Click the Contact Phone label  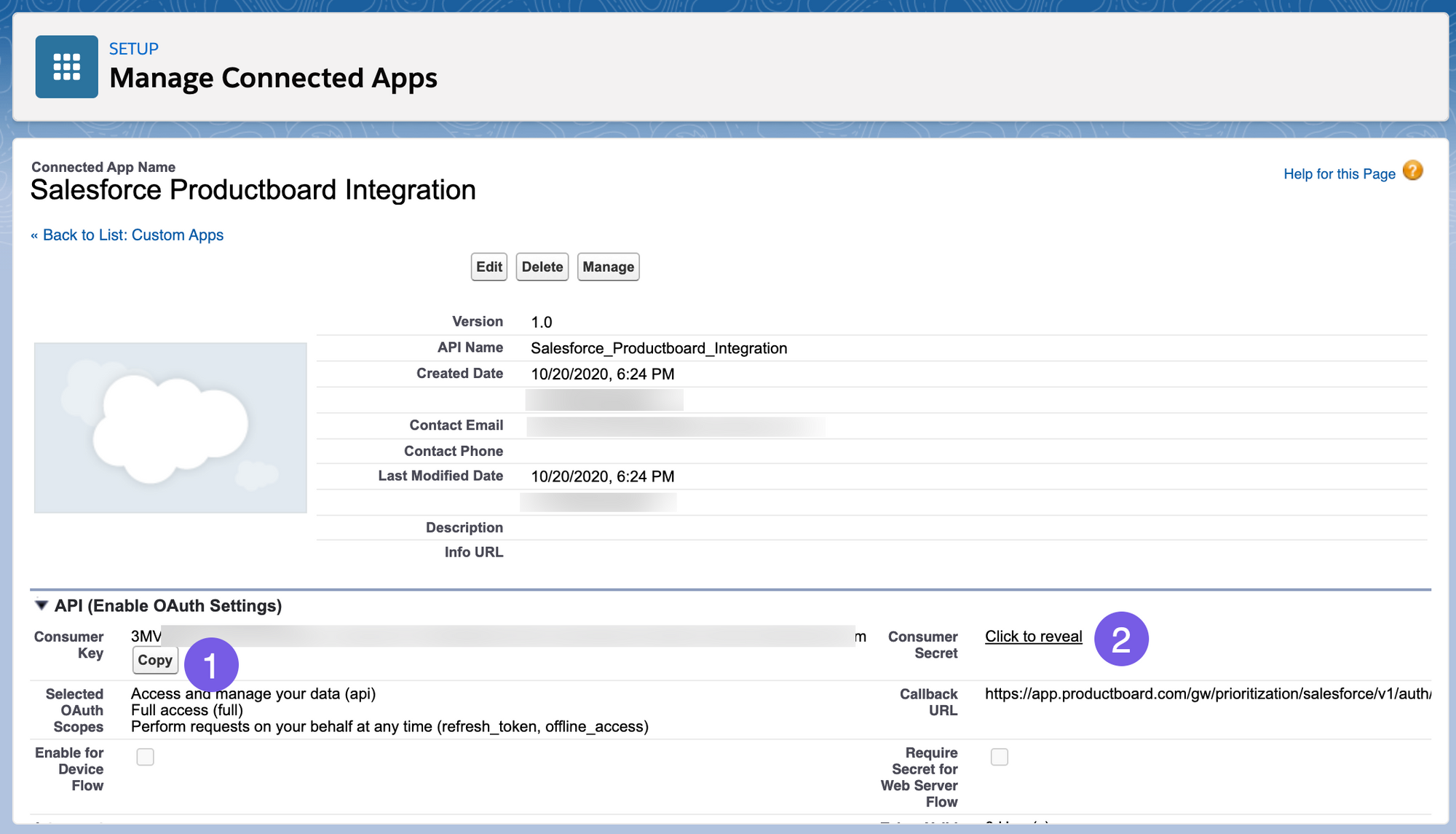[x=454, y=451]
